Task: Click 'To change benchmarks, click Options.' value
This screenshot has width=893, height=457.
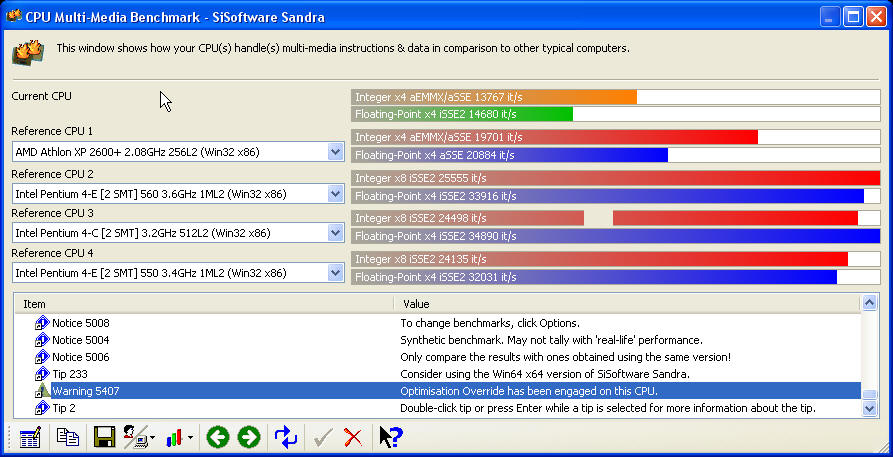Action: (x=490, y=323)
